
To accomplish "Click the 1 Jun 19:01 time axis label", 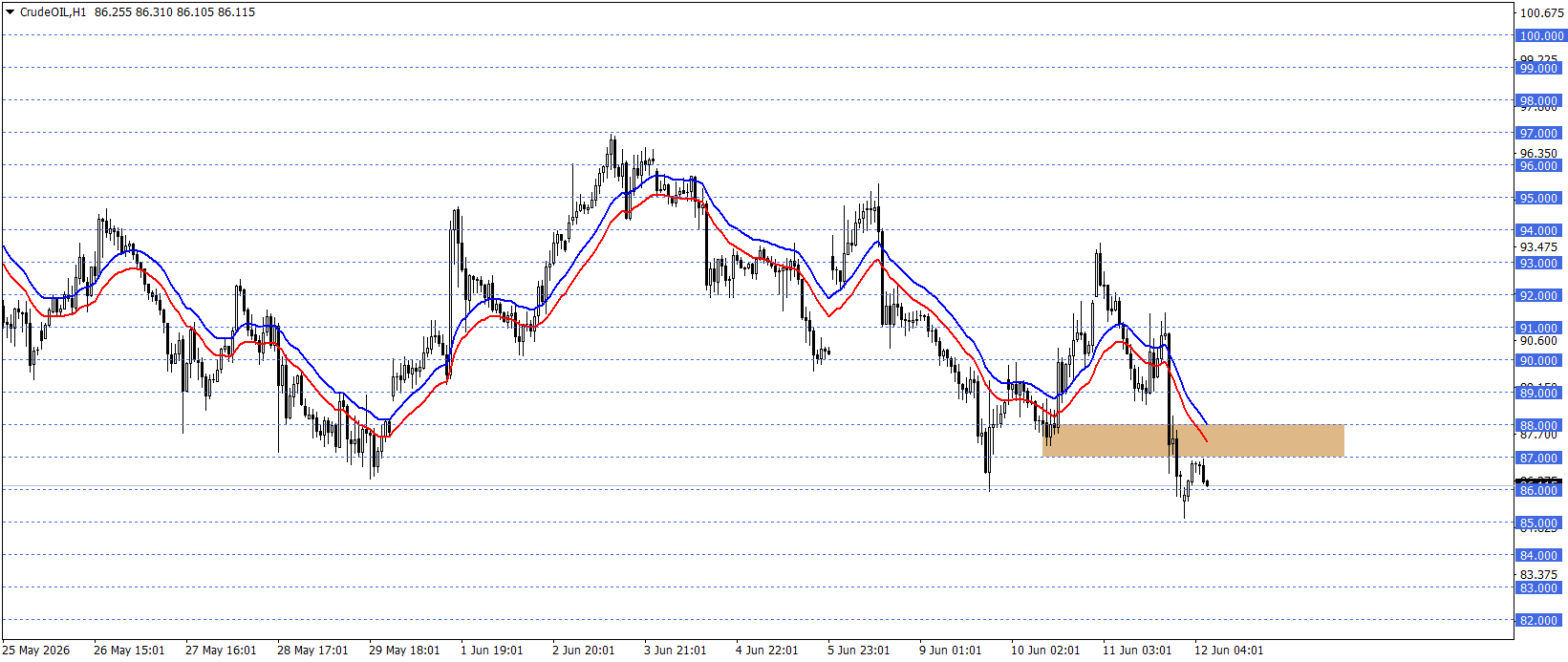I will pos(492,651).
